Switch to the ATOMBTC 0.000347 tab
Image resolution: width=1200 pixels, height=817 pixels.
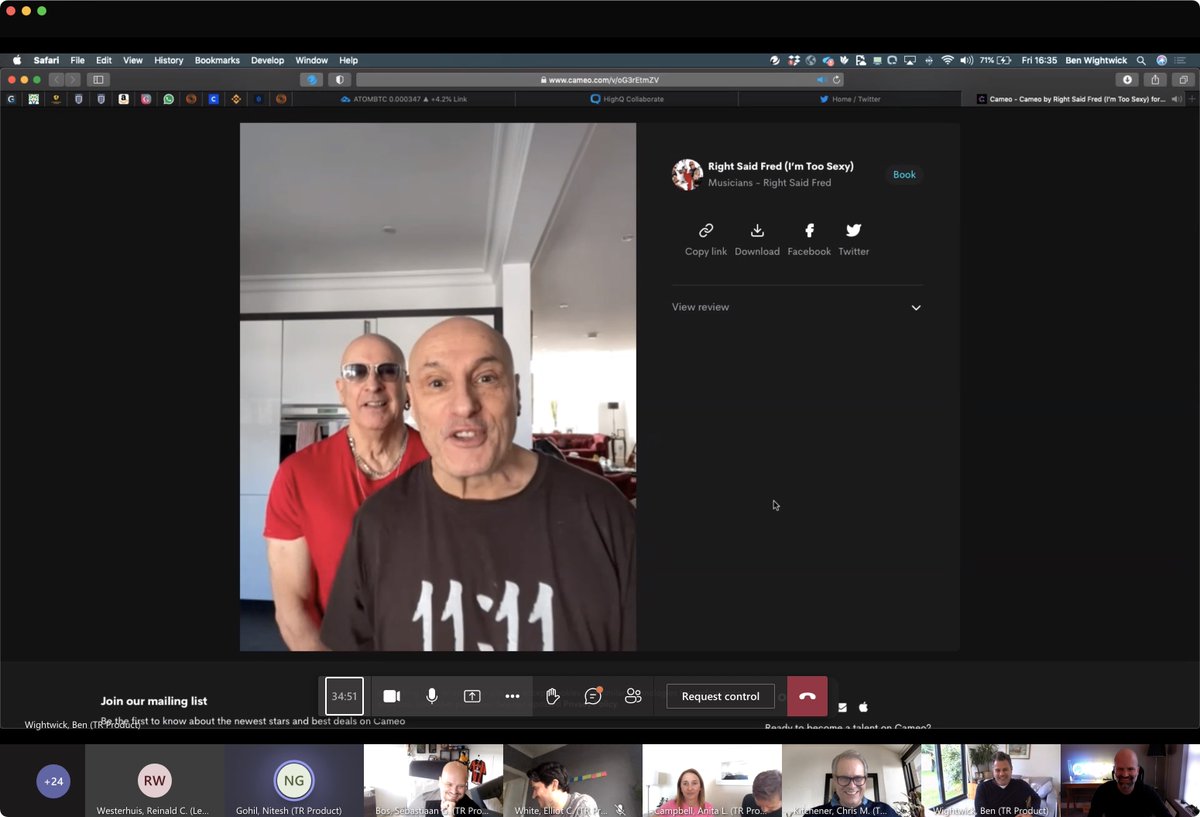click(x=404, y=99)
